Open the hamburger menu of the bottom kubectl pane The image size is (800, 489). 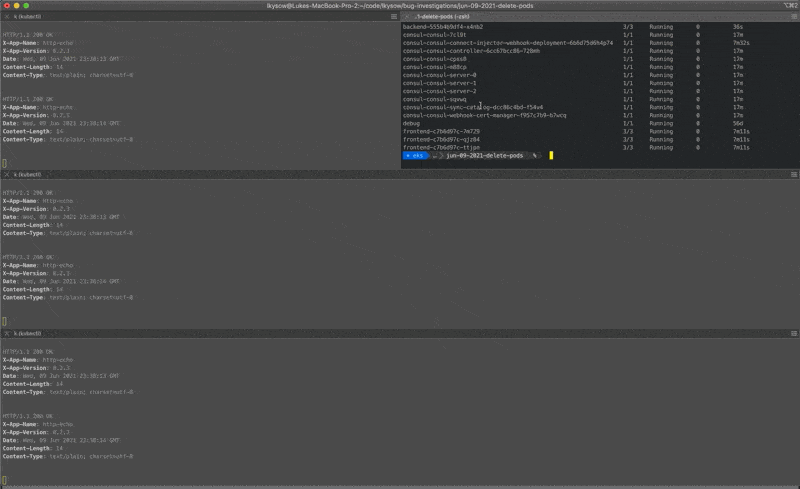point(794,333)
